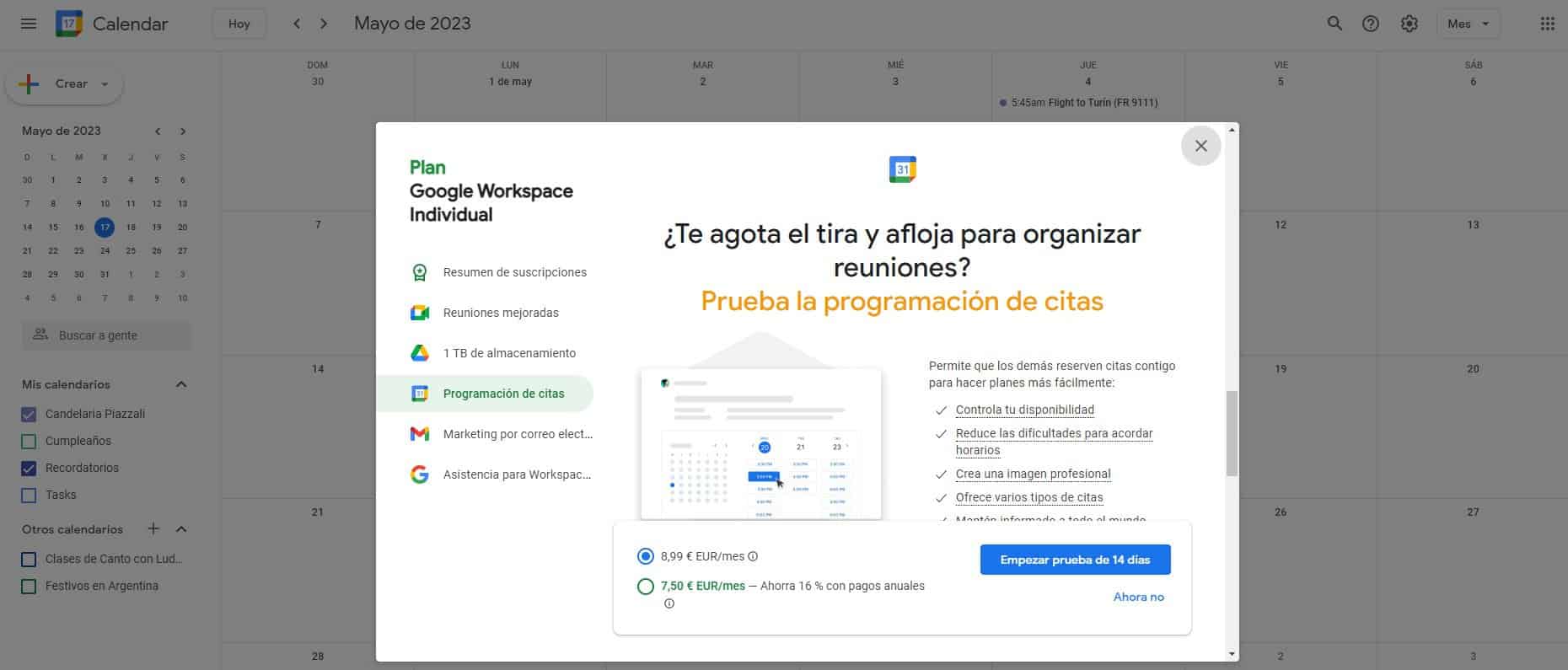
Task: Open the Crear dropdown button
Action: coord(64,84)
